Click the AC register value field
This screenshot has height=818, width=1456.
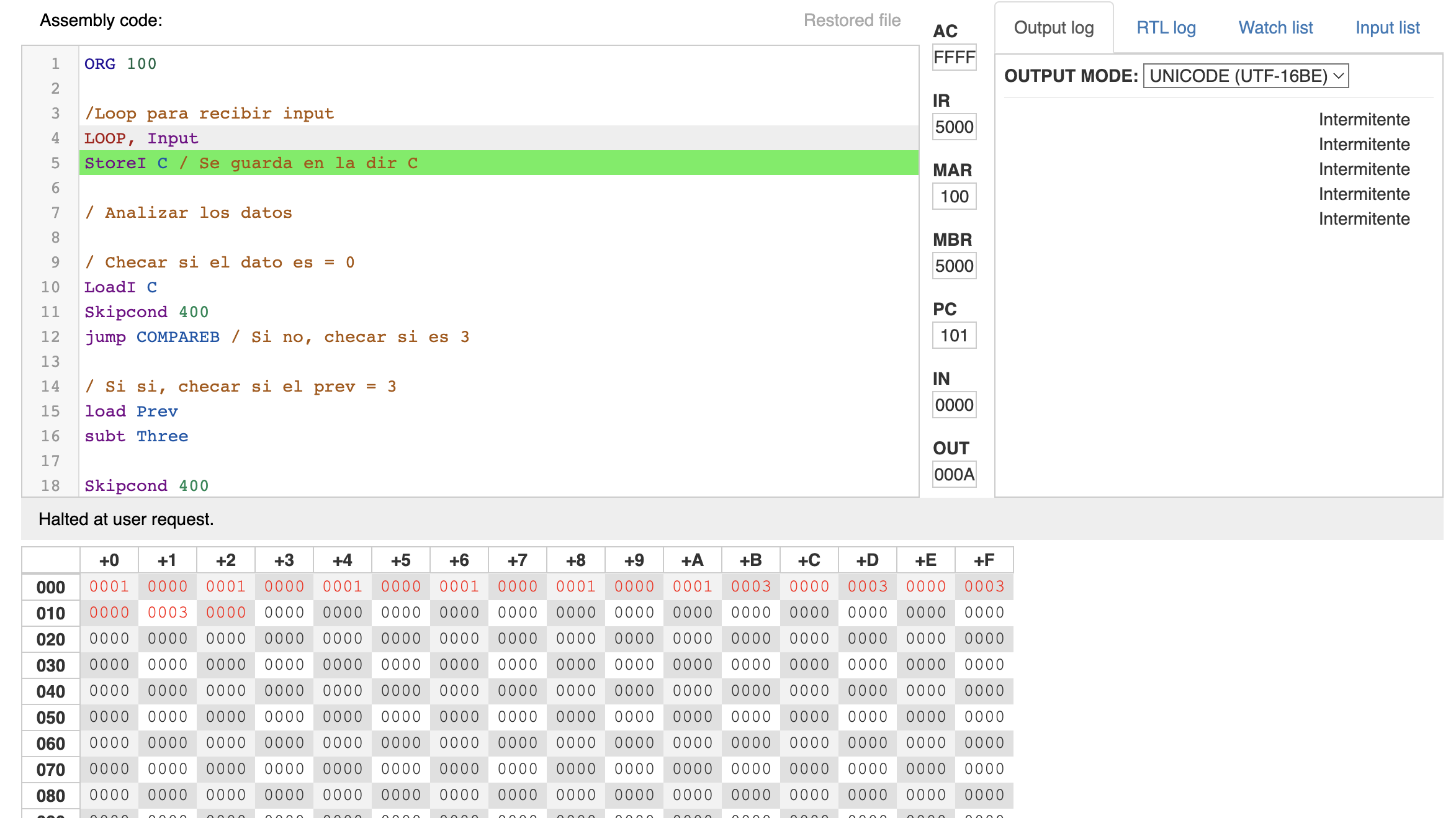coord(954,58)
